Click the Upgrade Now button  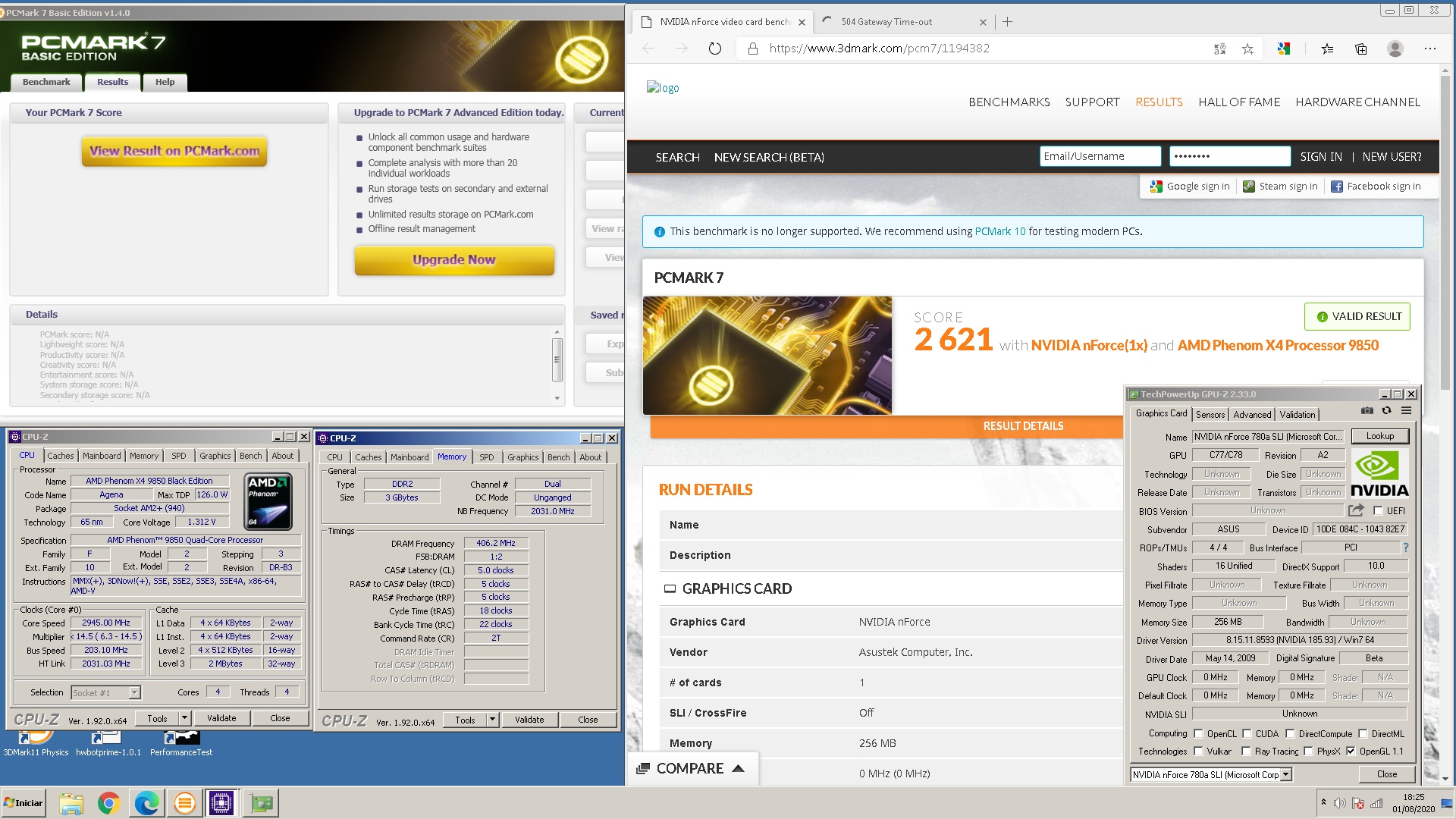(454, 260)
